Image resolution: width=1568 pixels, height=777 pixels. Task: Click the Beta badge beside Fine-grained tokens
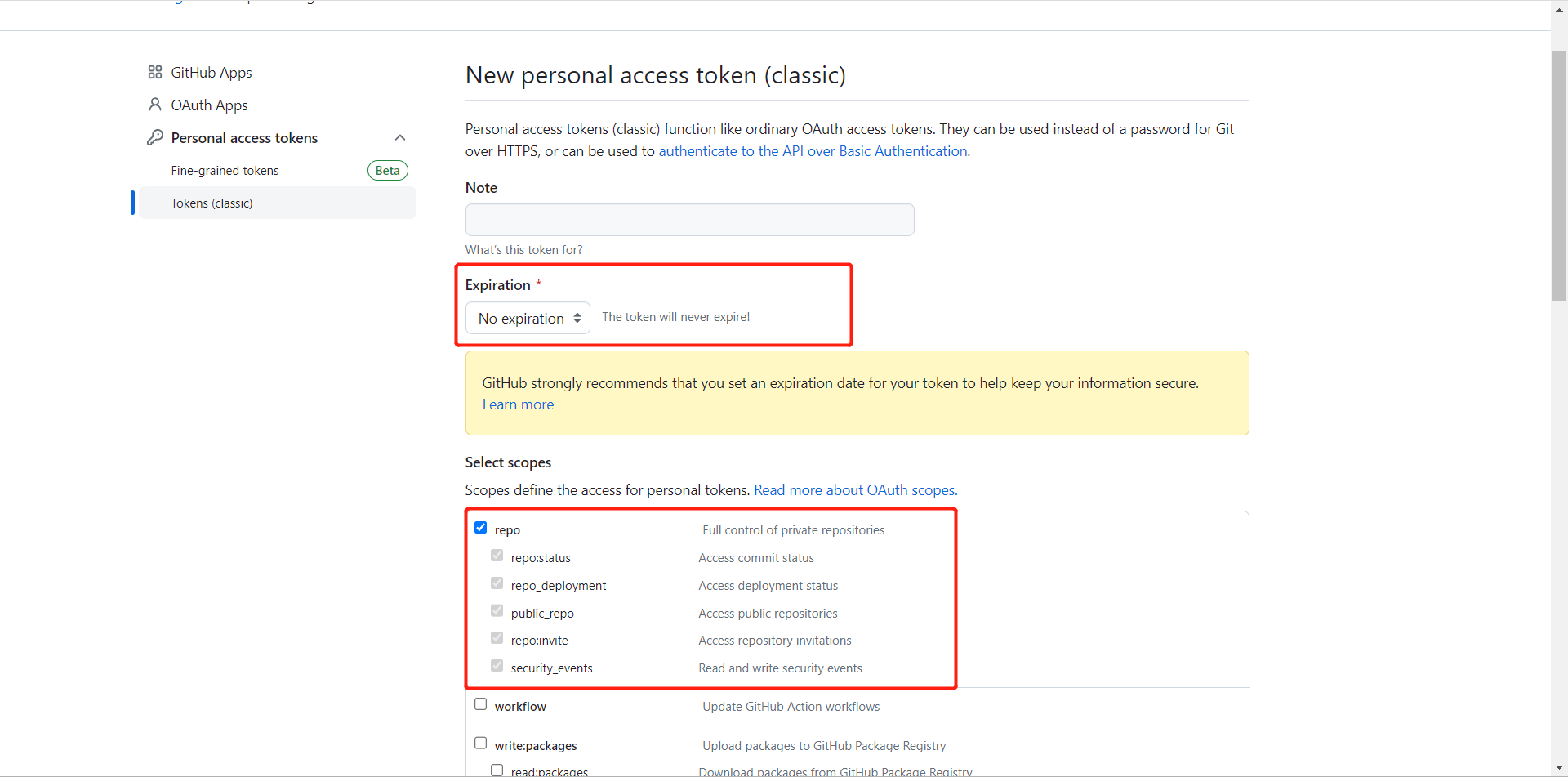click(388, 171)
